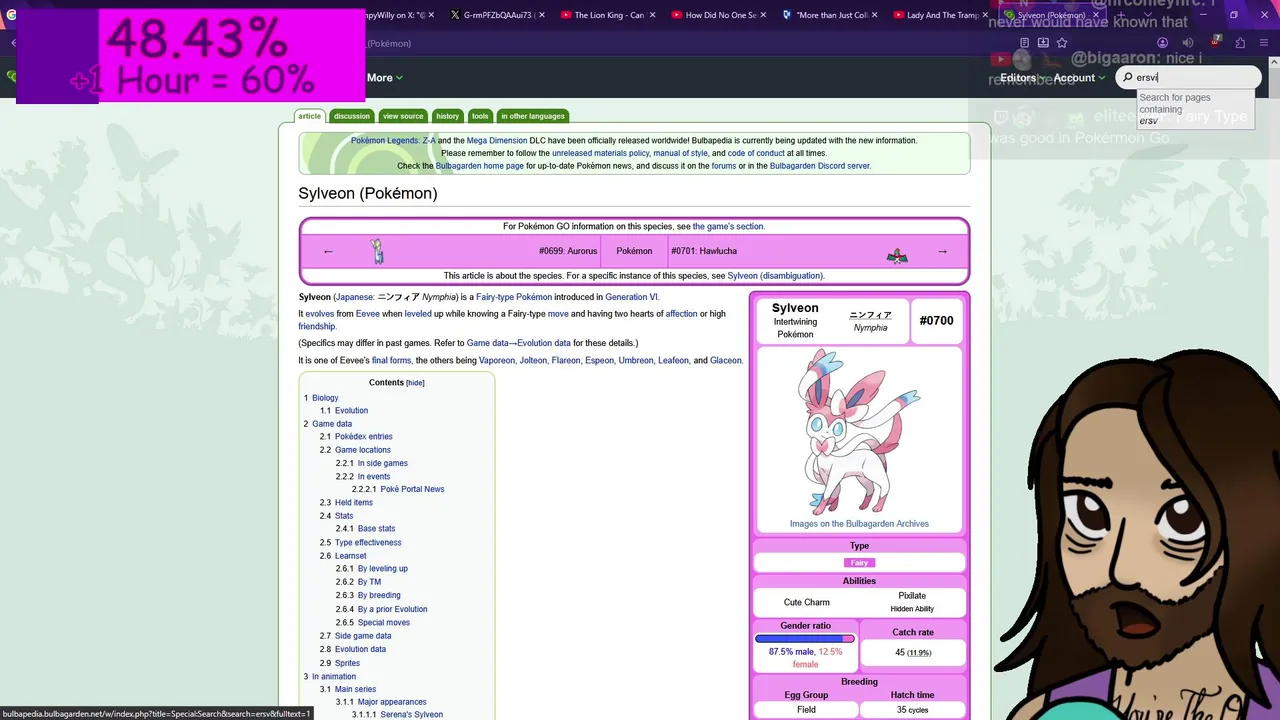Click the Gender ratio bar
This screenshot has height=720, width=1280.
[805, 638]
